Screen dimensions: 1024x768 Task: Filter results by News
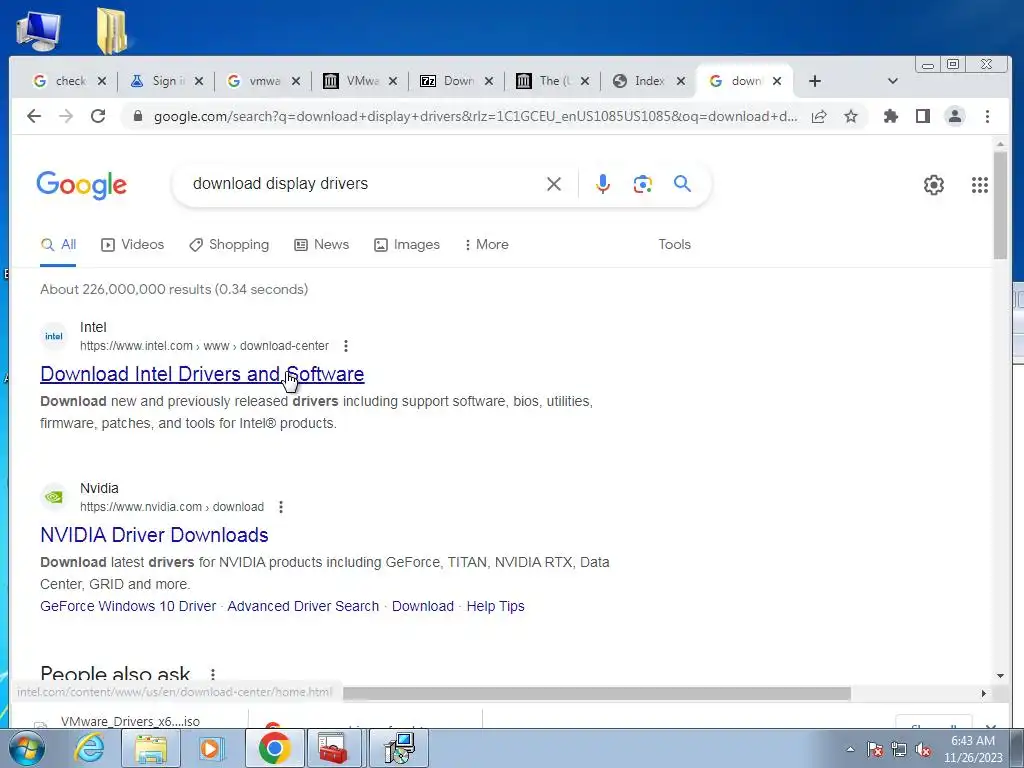tap(322, 244)
